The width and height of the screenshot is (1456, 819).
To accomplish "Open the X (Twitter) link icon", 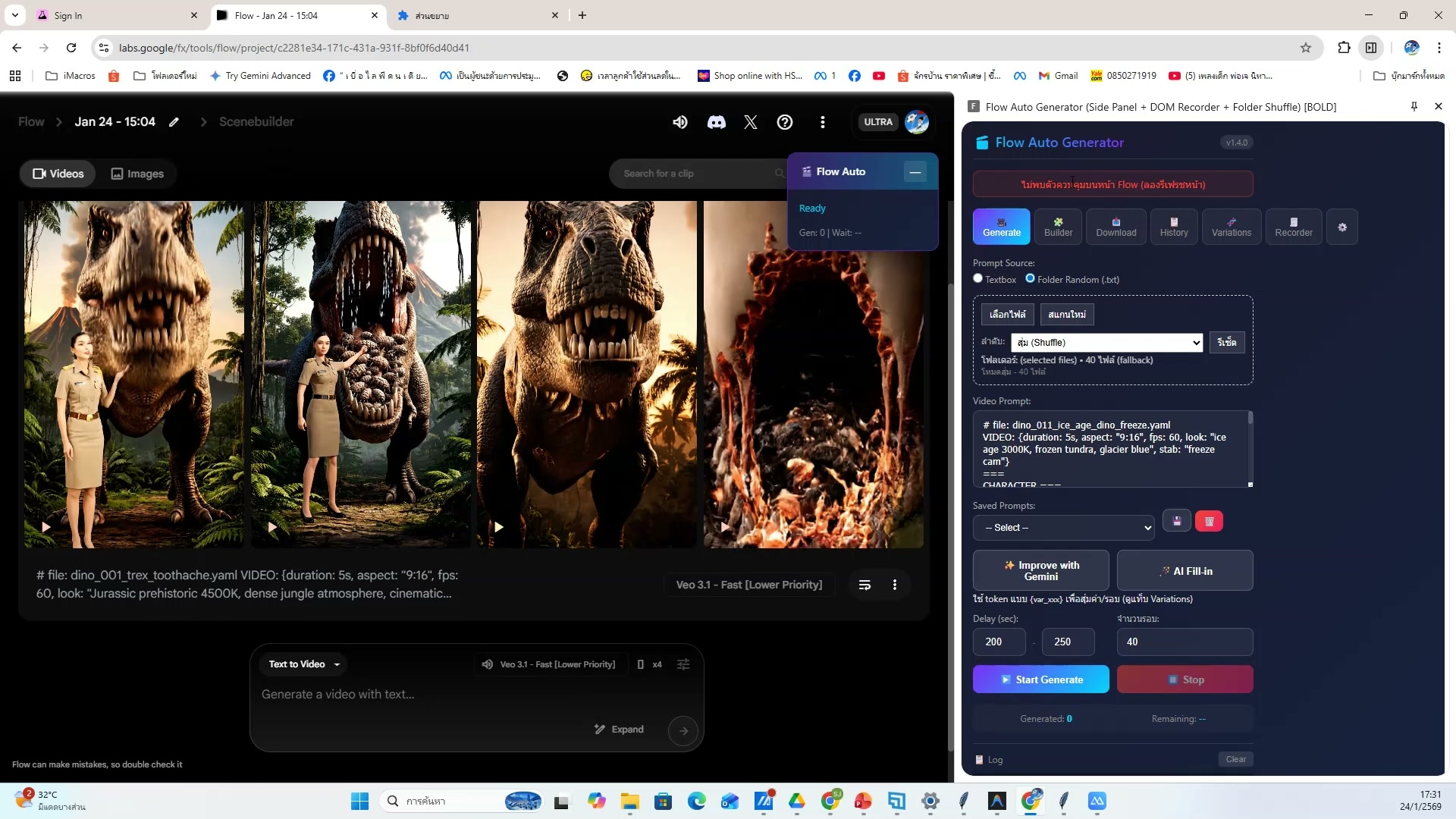I will [750, 122].
